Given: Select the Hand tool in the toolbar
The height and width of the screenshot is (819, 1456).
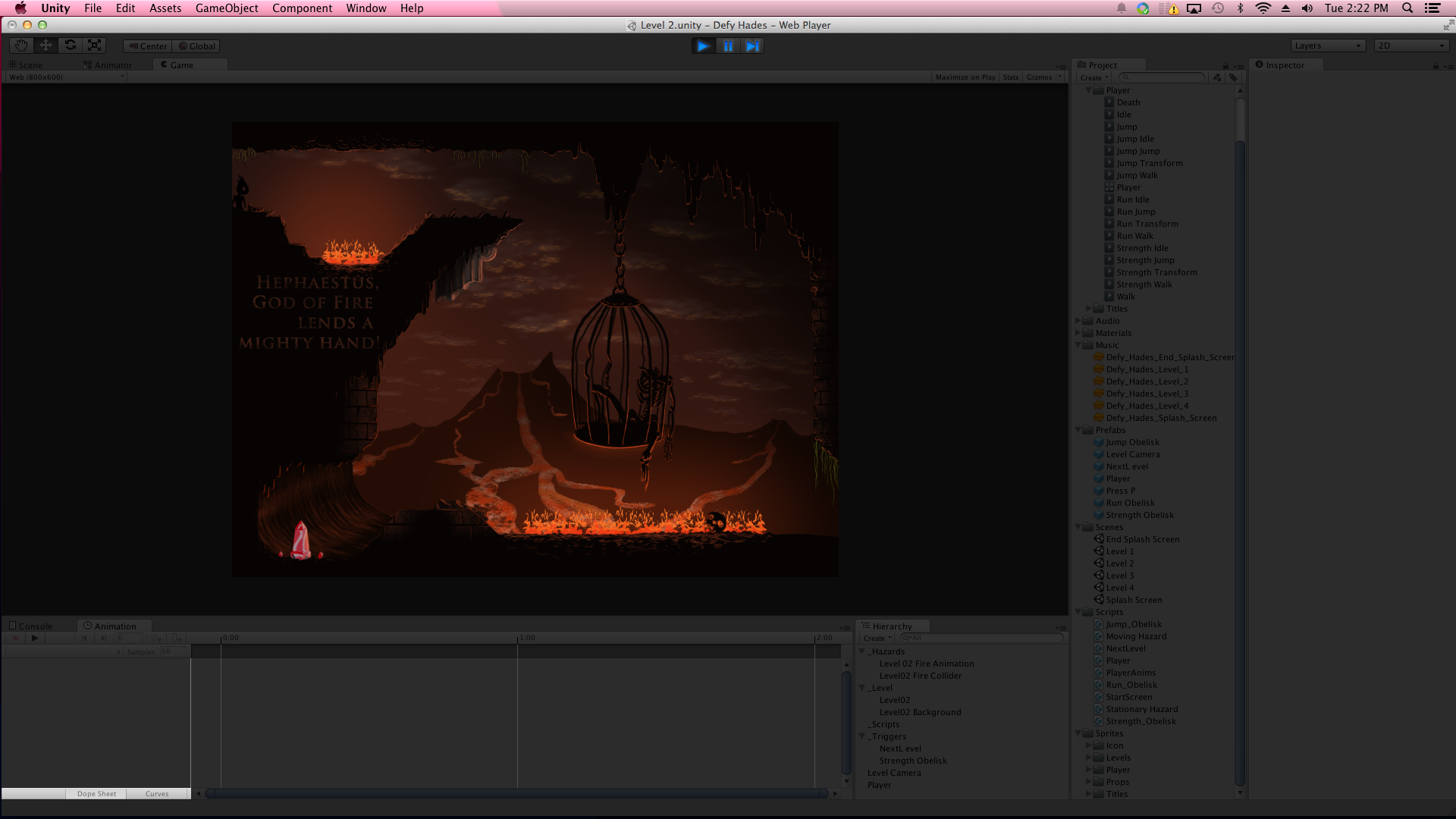Looking at the screenshot, I should click(21, 45).
